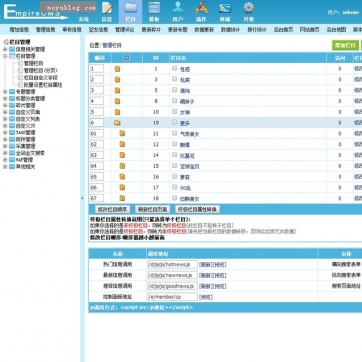
Task: Click the open folder icon for ID 19
Action: point(117,123)
